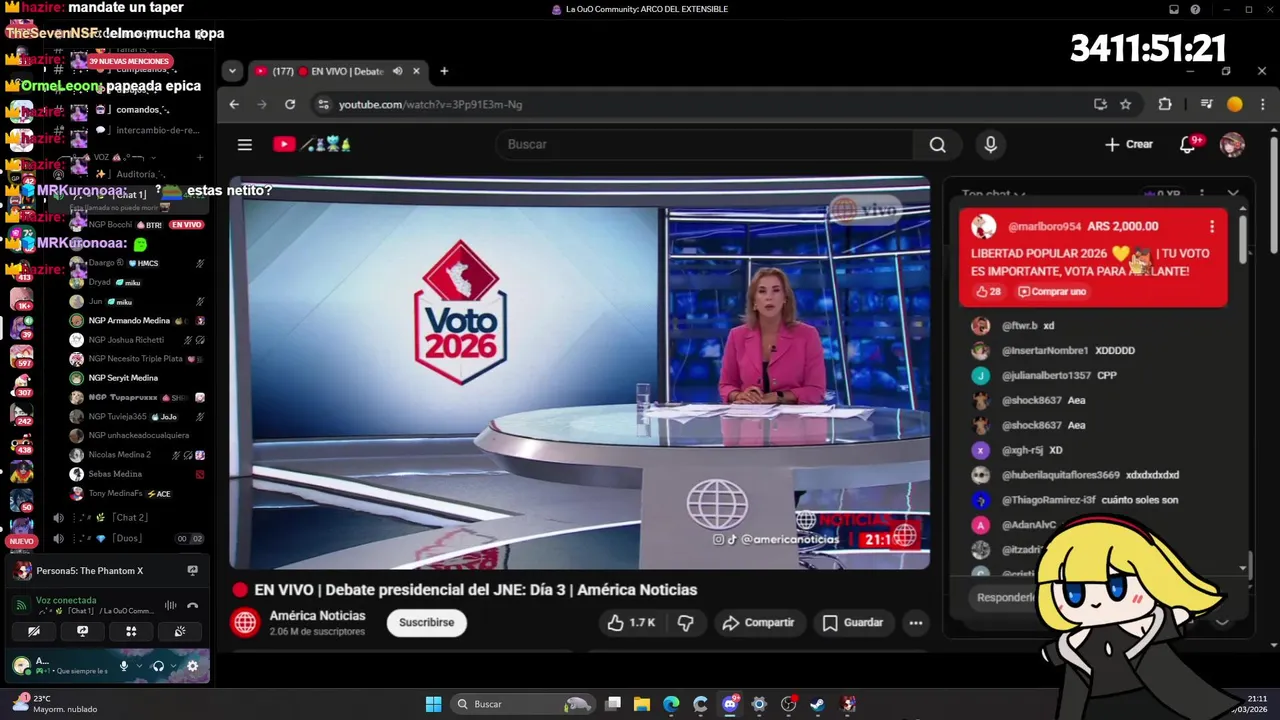This screenshot has height=720, width=1280.
Task: Click Comprar uno on Super Chat
Action: (x=1052, y=292)
